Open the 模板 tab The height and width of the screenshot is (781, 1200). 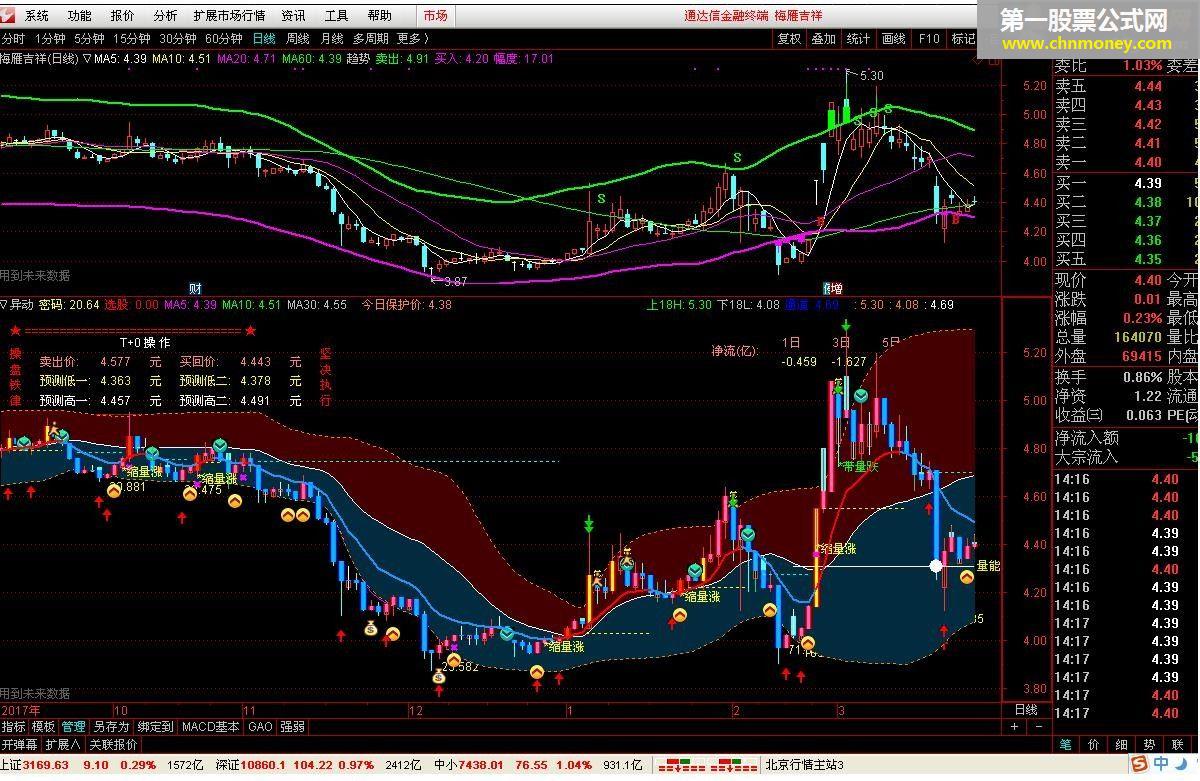(43, 727)
